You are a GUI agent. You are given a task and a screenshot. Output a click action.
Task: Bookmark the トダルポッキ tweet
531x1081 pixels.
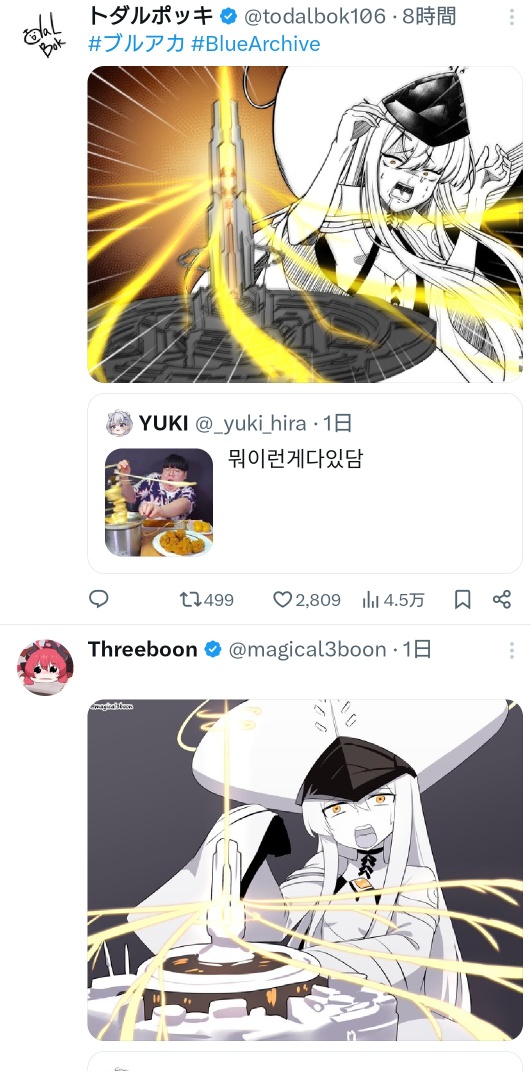[463, 600]
